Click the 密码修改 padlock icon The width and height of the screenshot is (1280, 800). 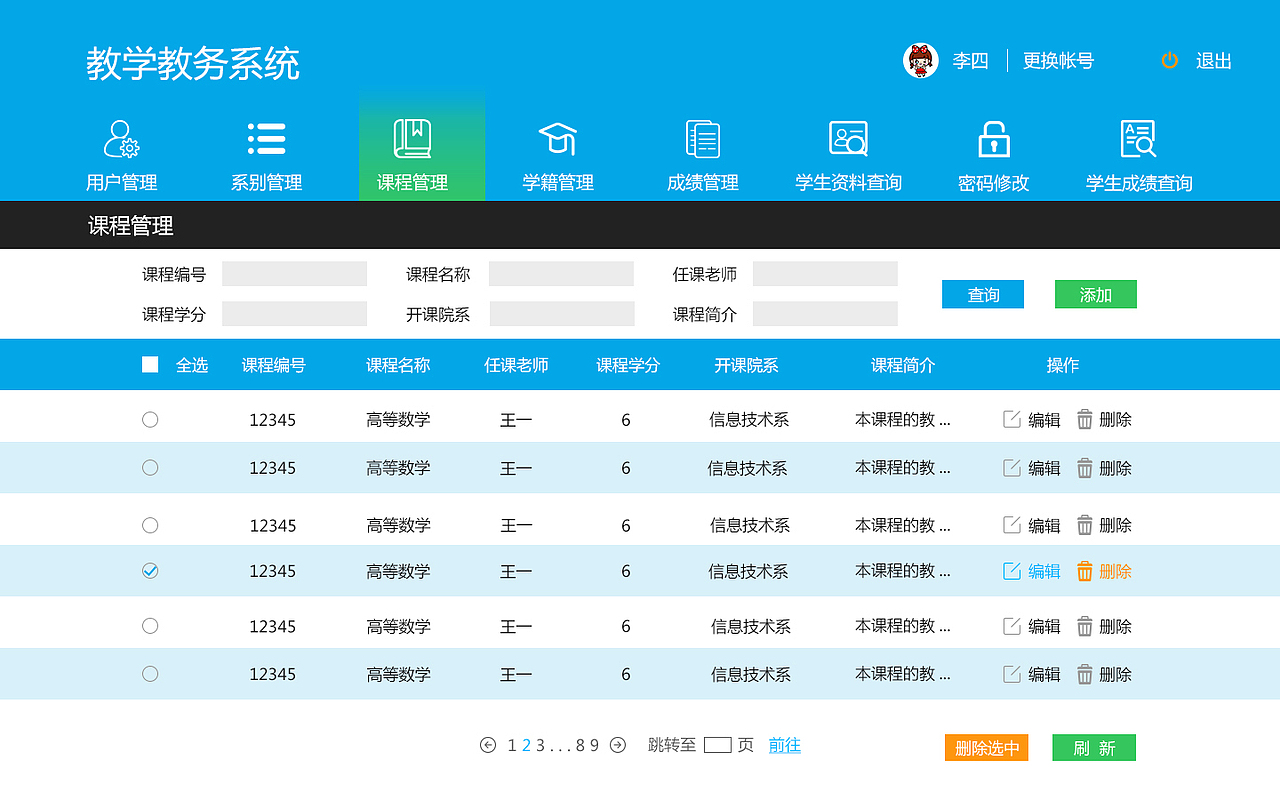992,137
